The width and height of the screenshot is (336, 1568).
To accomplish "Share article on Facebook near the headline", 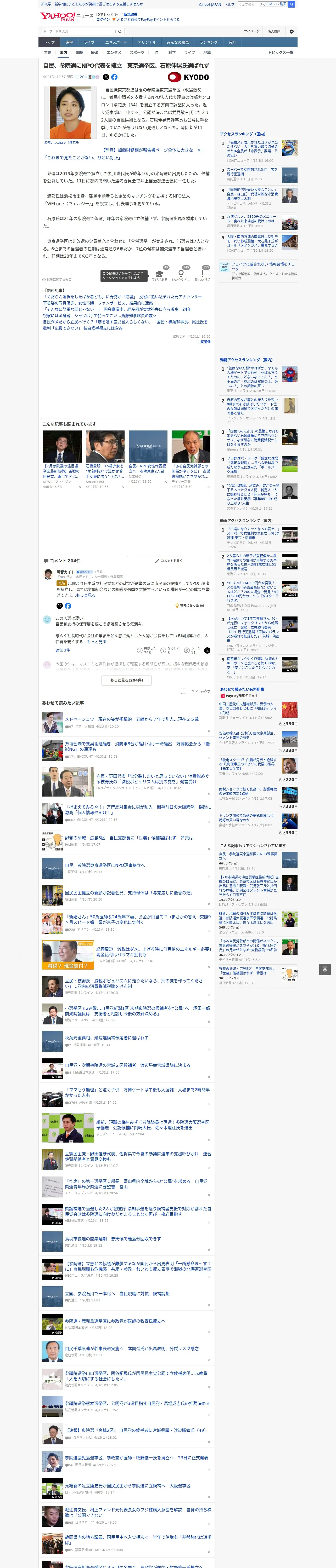I will pos(114,77).
